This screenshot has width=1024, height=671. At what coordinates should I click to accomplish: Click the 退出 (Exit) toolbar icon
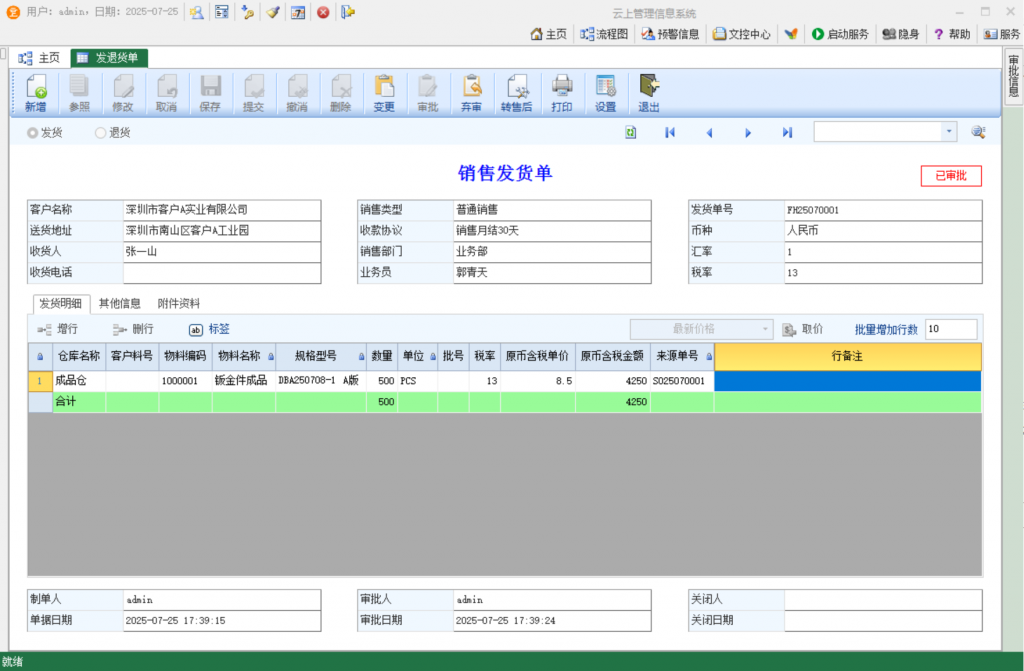[648, 93]
